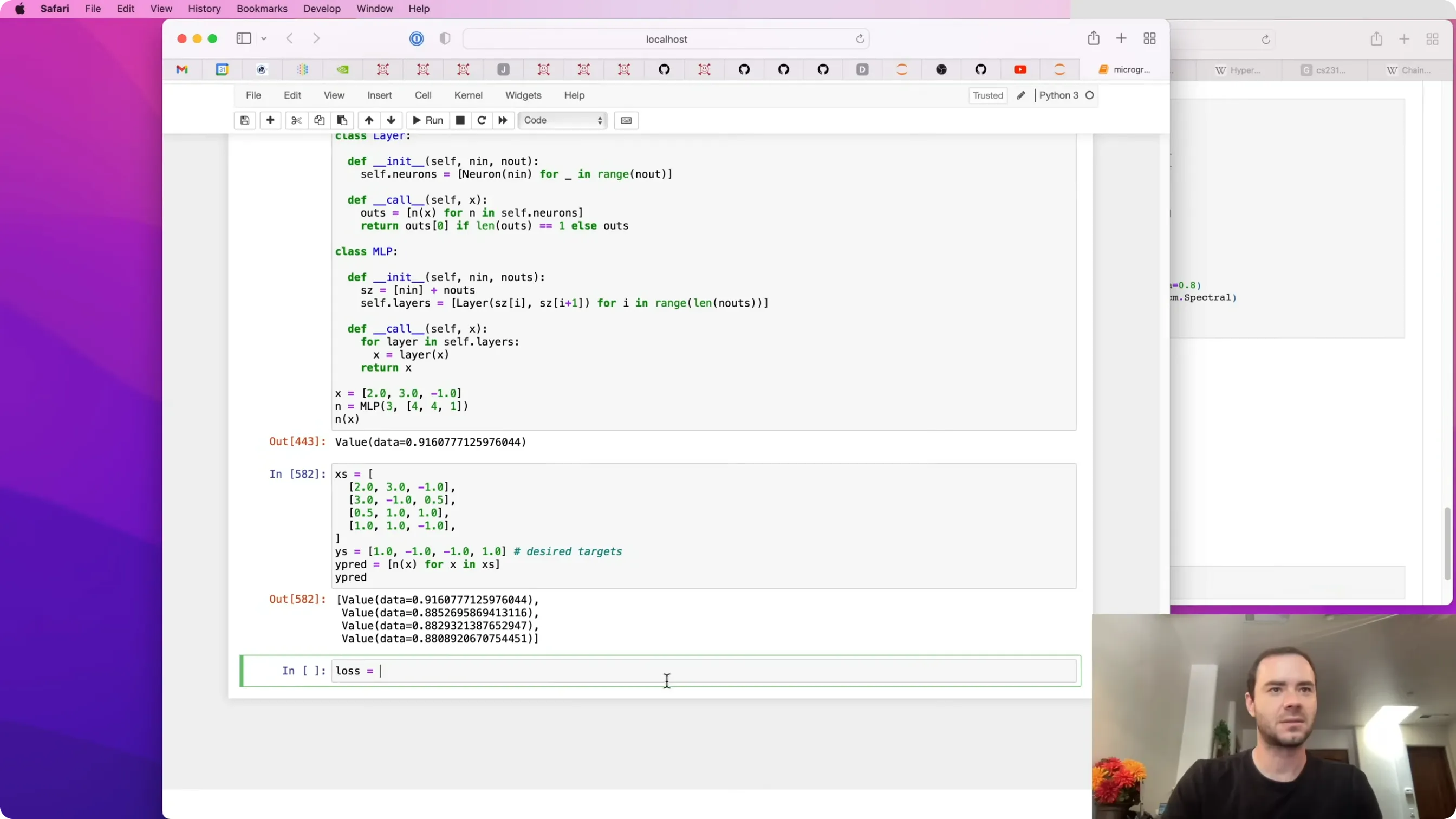The height and width of the screenshot is (819, 1456).
Task: Open Safari Develop menu in menu bar
Action: click(x=322, y=9)
